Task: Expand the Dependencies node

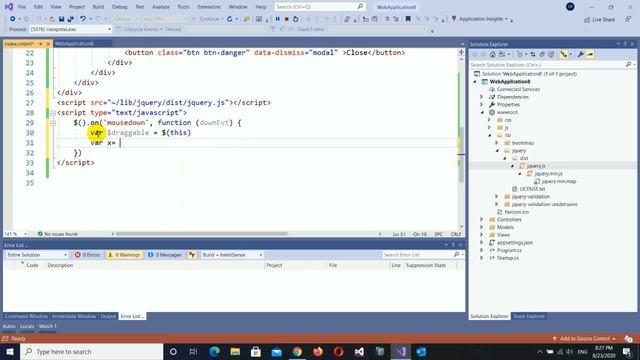Action: point(482,97)
